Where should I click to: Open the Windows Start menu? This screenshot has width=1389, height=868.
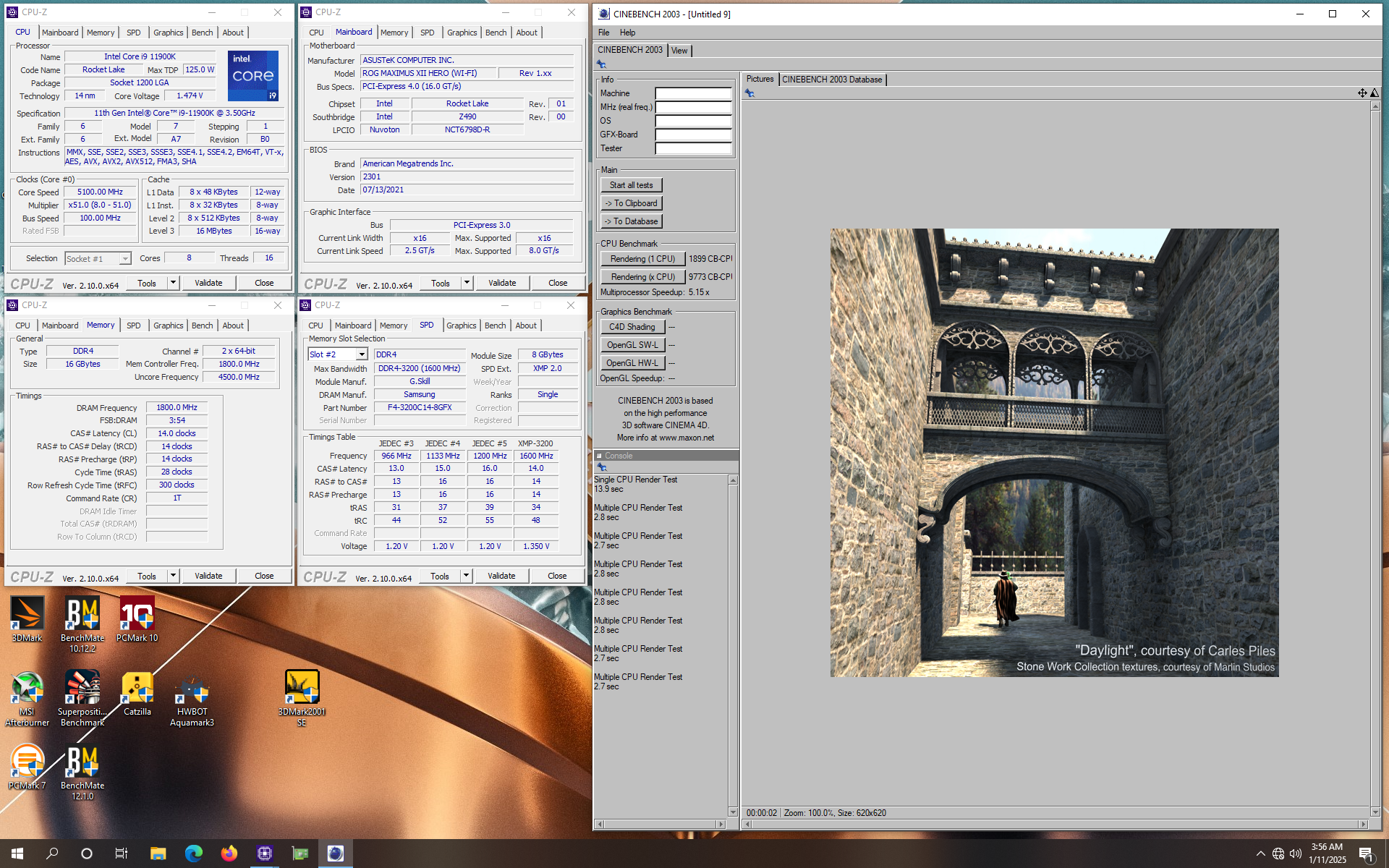coord(17,854)
